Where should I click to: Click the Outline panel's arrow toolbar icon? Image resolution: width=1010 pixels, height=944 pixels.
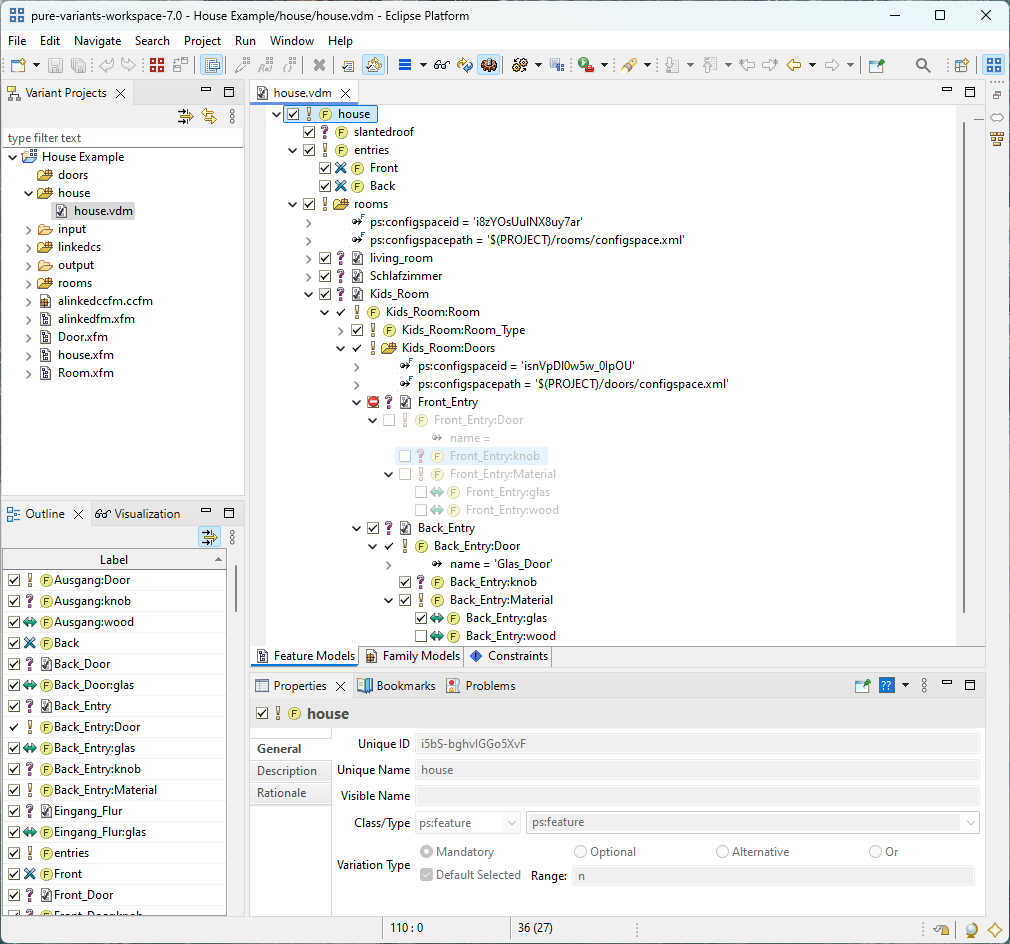209,537
